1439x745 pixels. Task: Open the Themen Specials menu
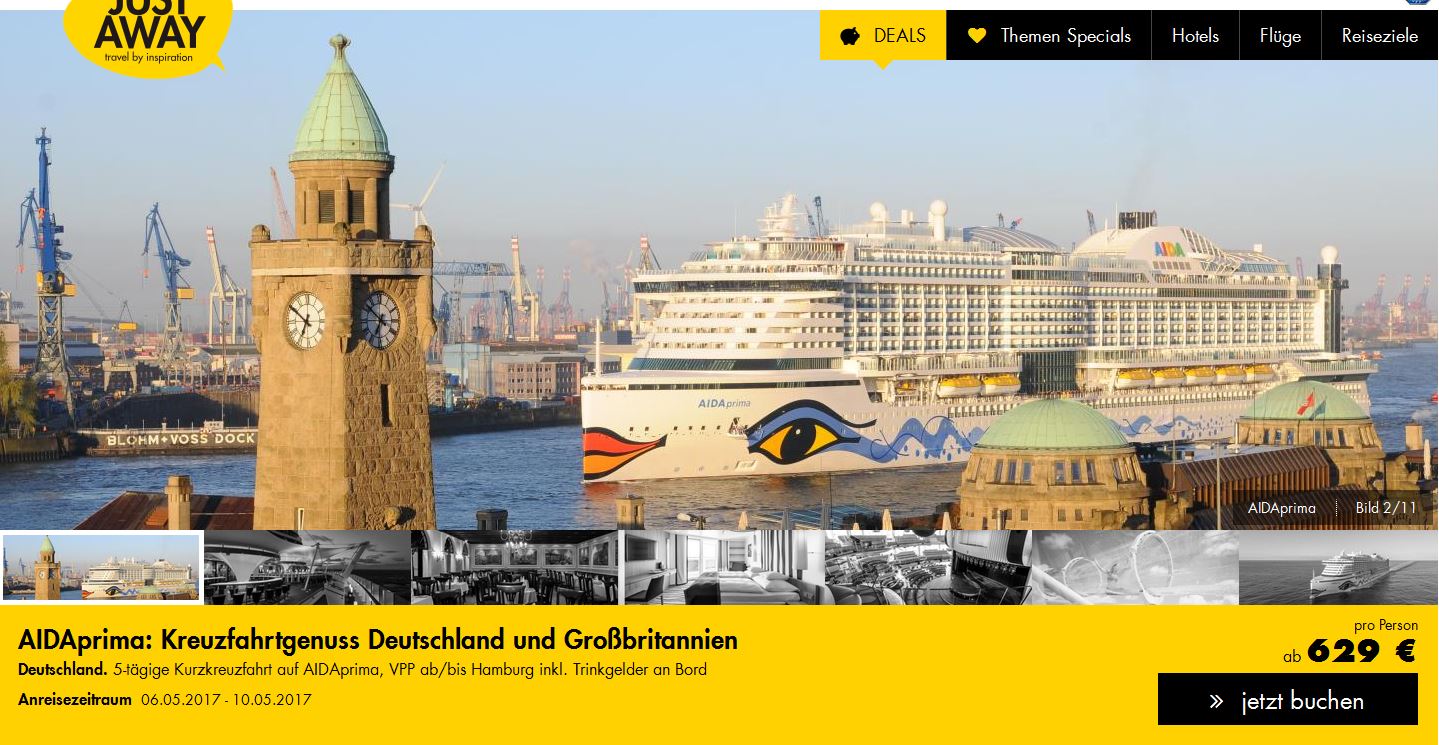1049,35
